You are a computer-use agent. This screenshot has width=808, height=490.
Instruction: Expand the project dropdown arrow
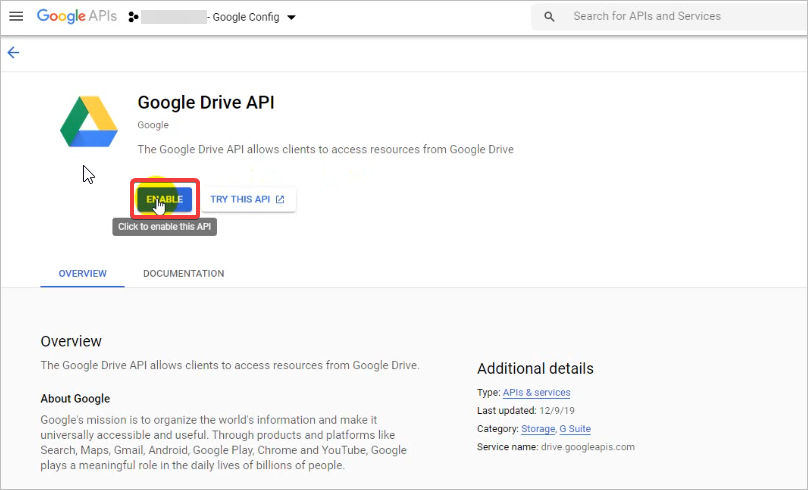tap(291, 18)
